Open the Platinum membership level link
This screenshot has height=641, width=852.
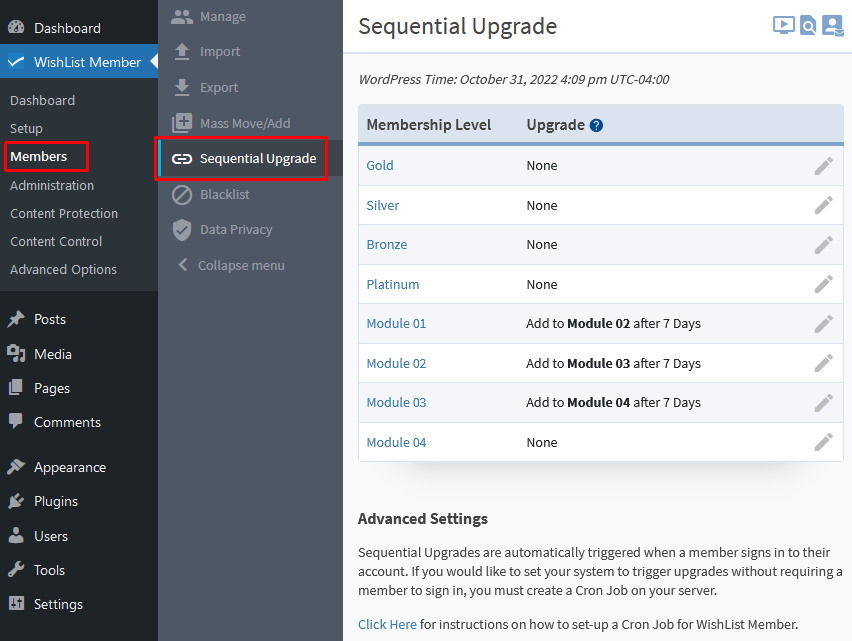(392, 285)
